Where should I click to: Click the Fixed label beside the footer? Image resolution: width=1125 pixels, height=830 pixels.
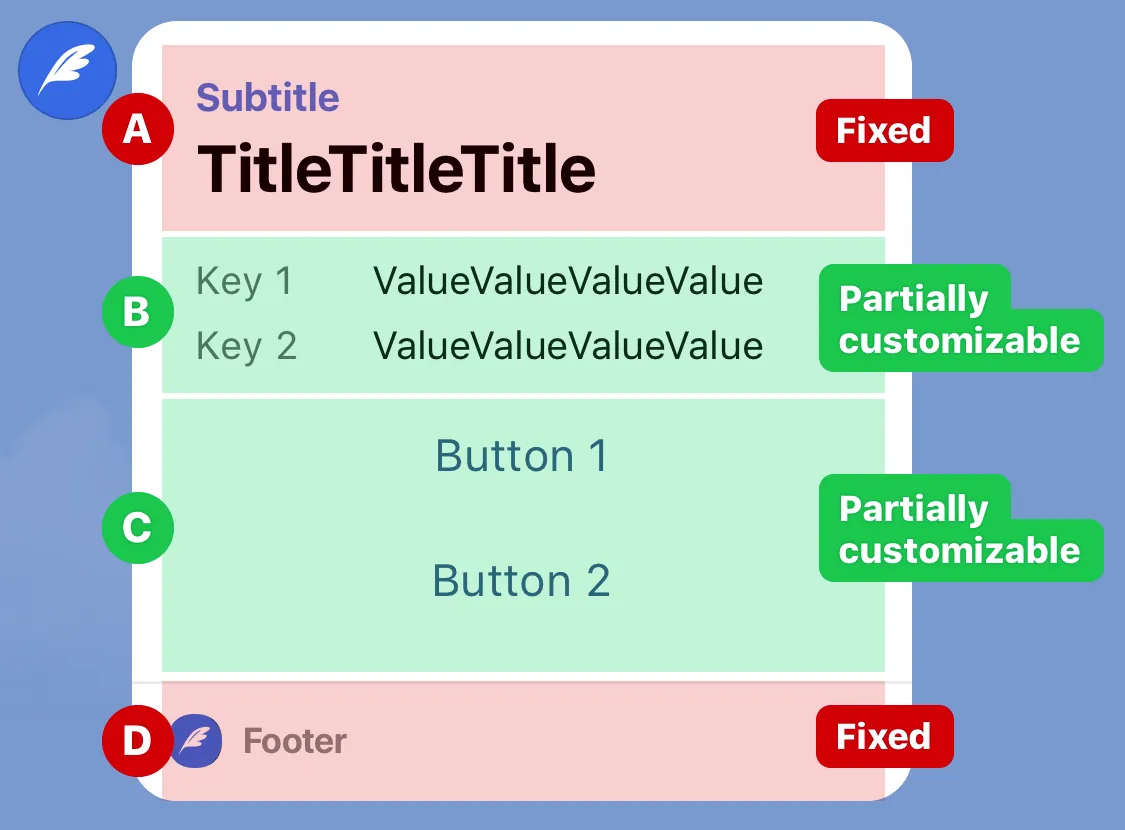pos(885,737)
